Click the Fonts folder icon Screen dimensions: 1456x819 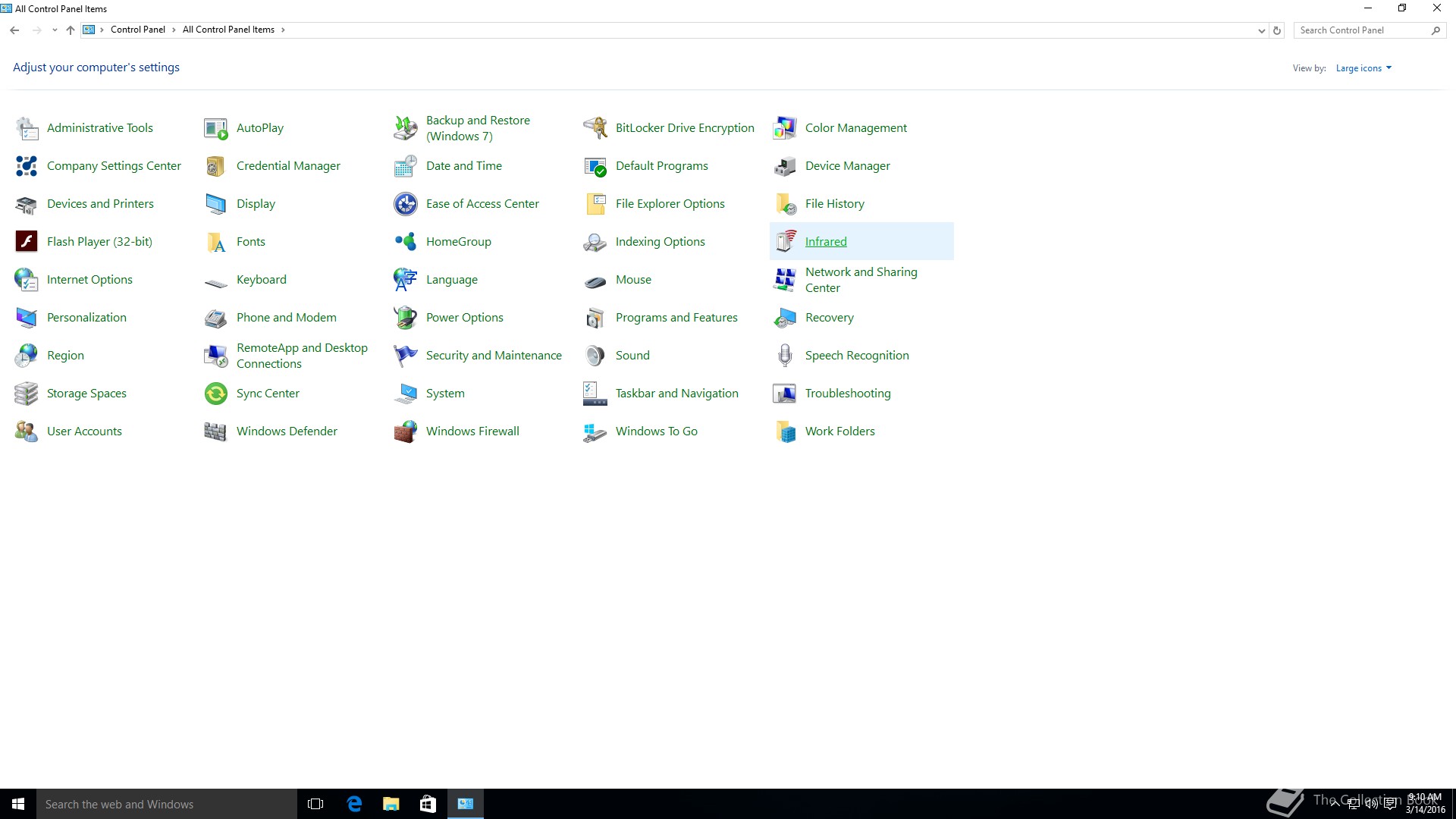[x=216, y=242]
